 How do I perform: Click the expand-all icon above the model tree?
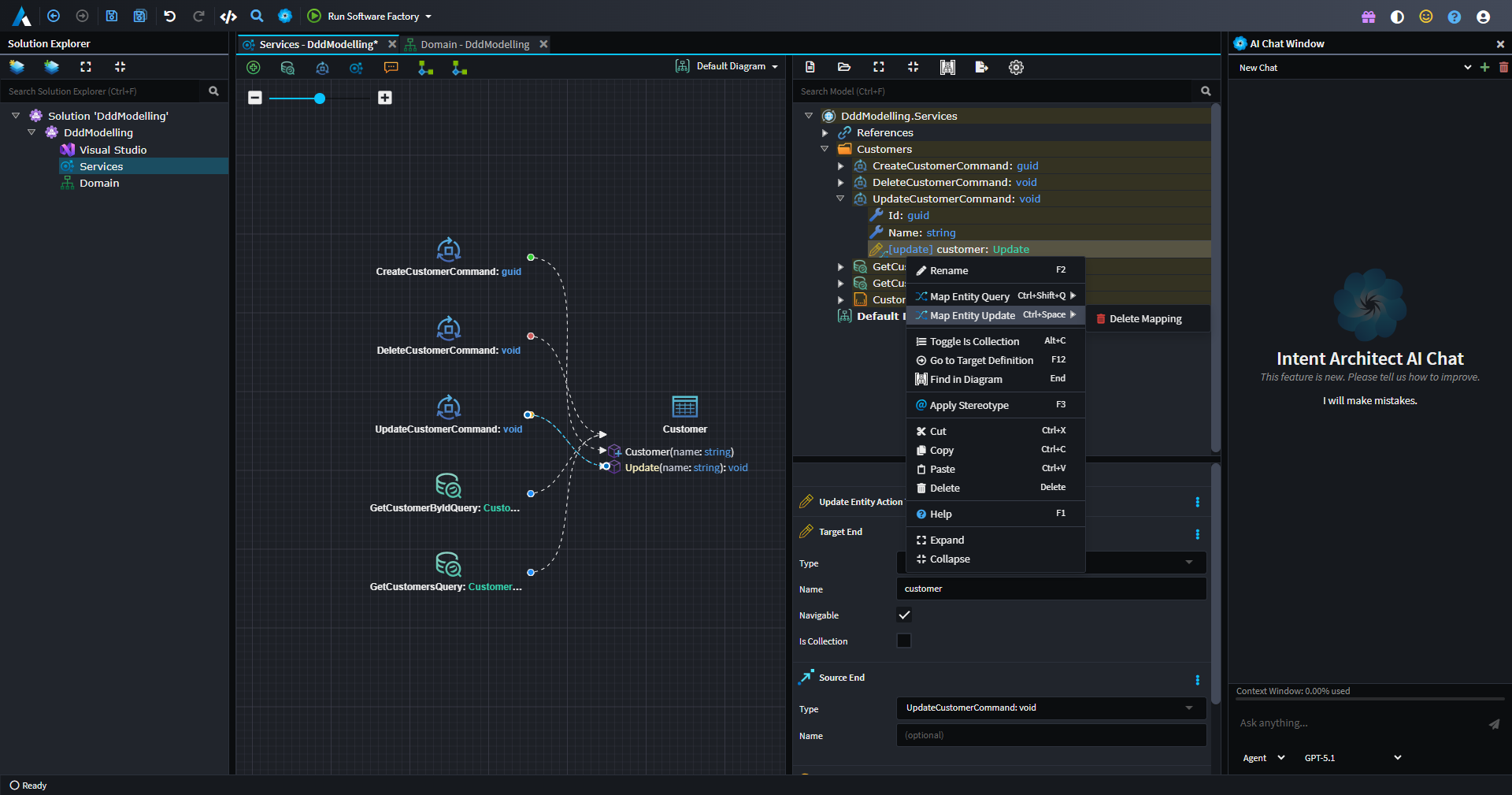878,68
